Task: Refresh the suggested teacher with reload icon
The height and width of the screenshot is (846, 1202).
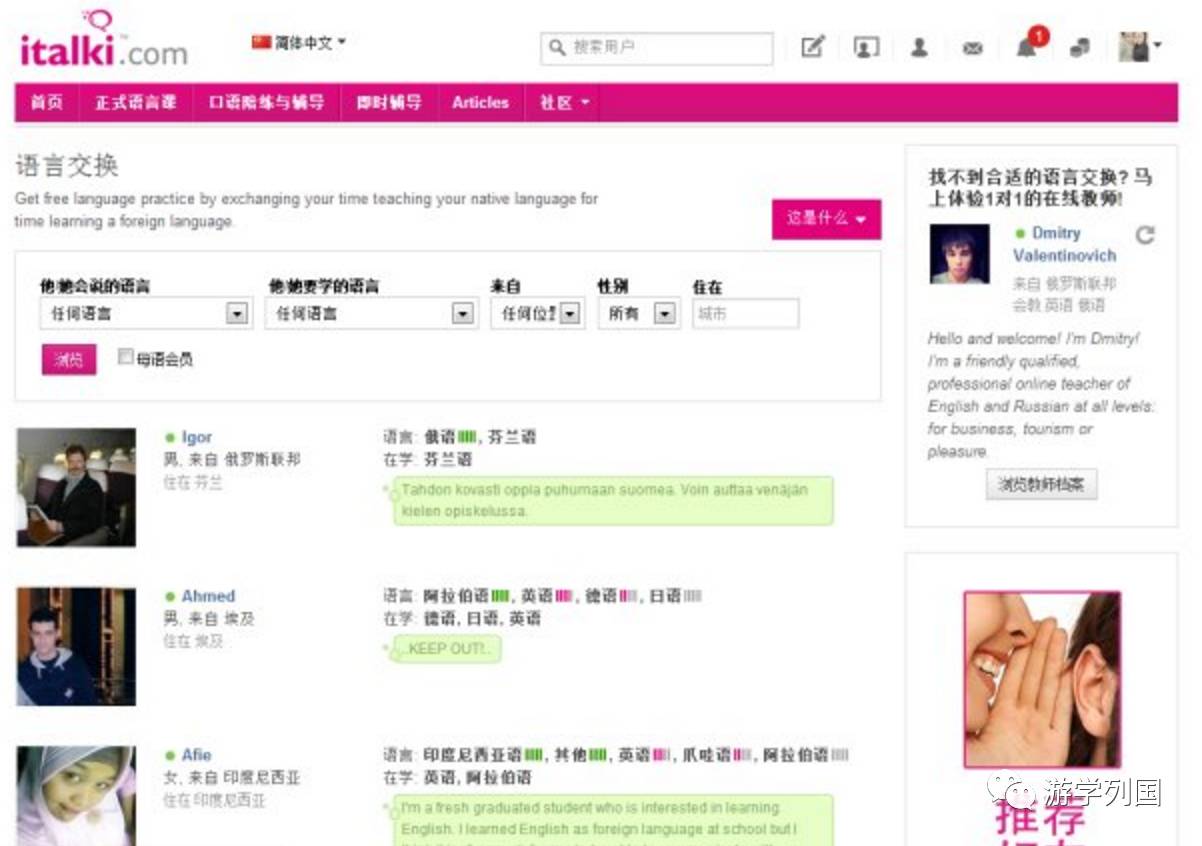Action: click(1145, 235)
